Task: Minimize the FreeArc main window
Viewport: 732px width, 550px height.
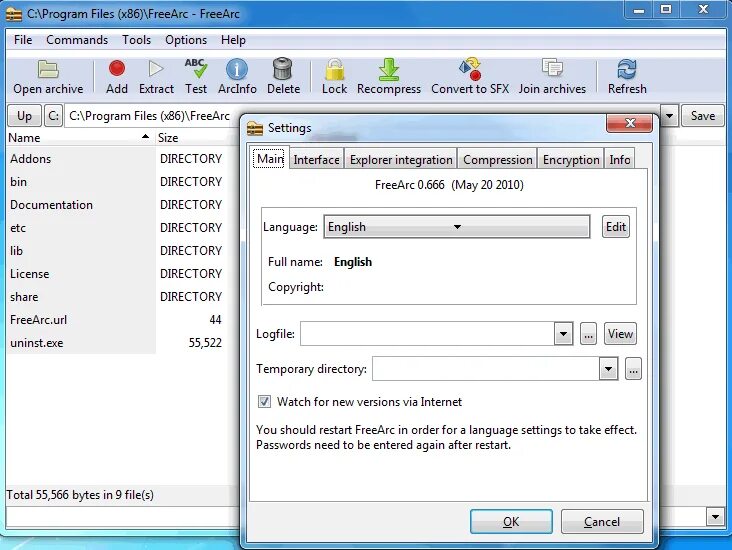Action: tap(639, 10)
